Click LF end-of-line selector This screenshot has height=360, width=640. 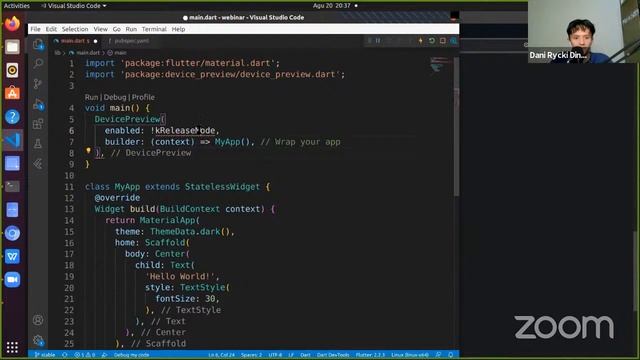pyautogui.click(x=291, y=355)
